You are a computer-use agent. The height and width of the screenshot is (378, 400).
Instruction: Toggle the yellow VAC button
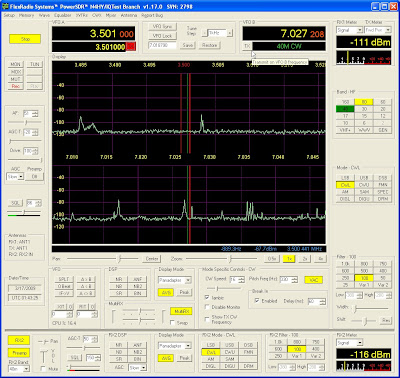313,280
